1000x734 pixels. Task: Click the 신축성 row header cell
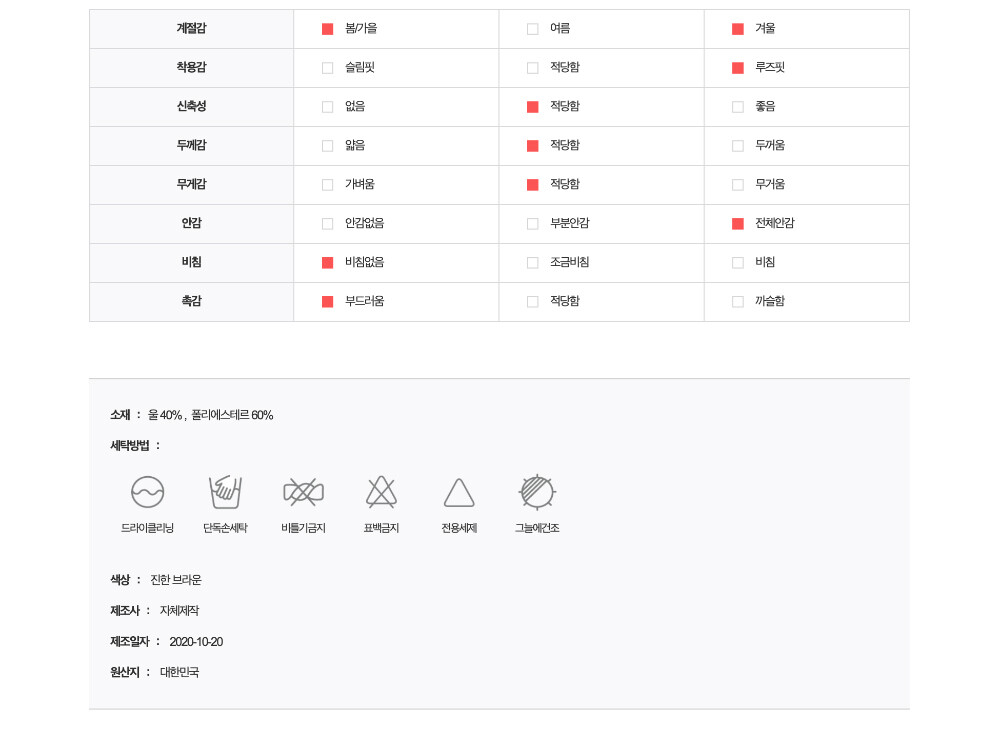(x=191, y=107)
